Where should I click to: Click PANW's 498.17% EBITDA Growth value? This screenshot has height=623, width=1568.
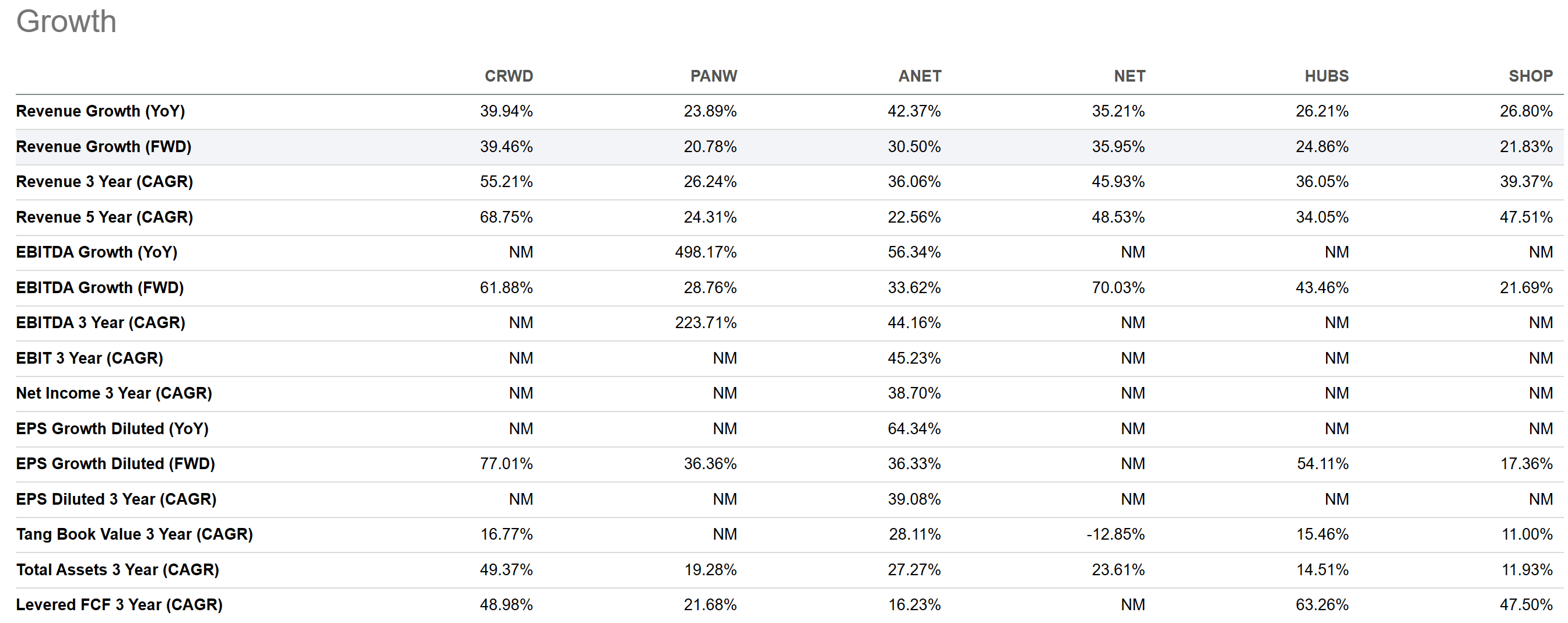coord(705,252)
